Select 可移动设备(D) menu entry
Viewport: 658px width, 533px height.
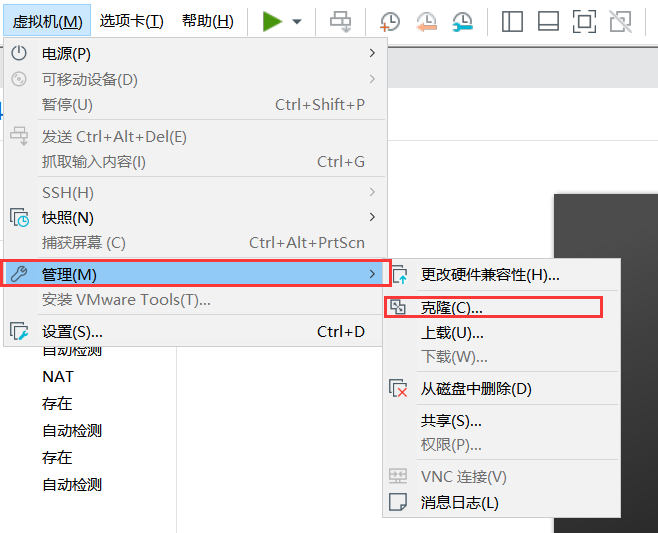pyautogui.click(x=195, y=79)
